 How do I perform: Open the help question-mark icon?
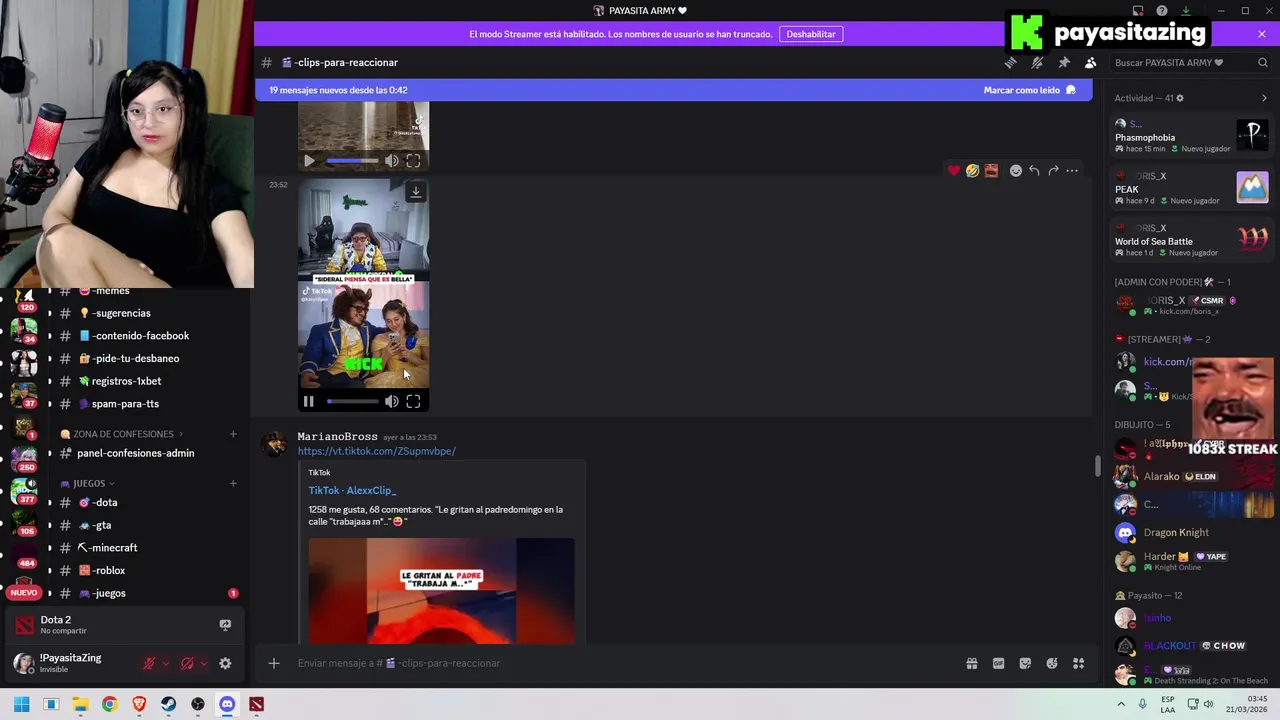[1162, 11]
